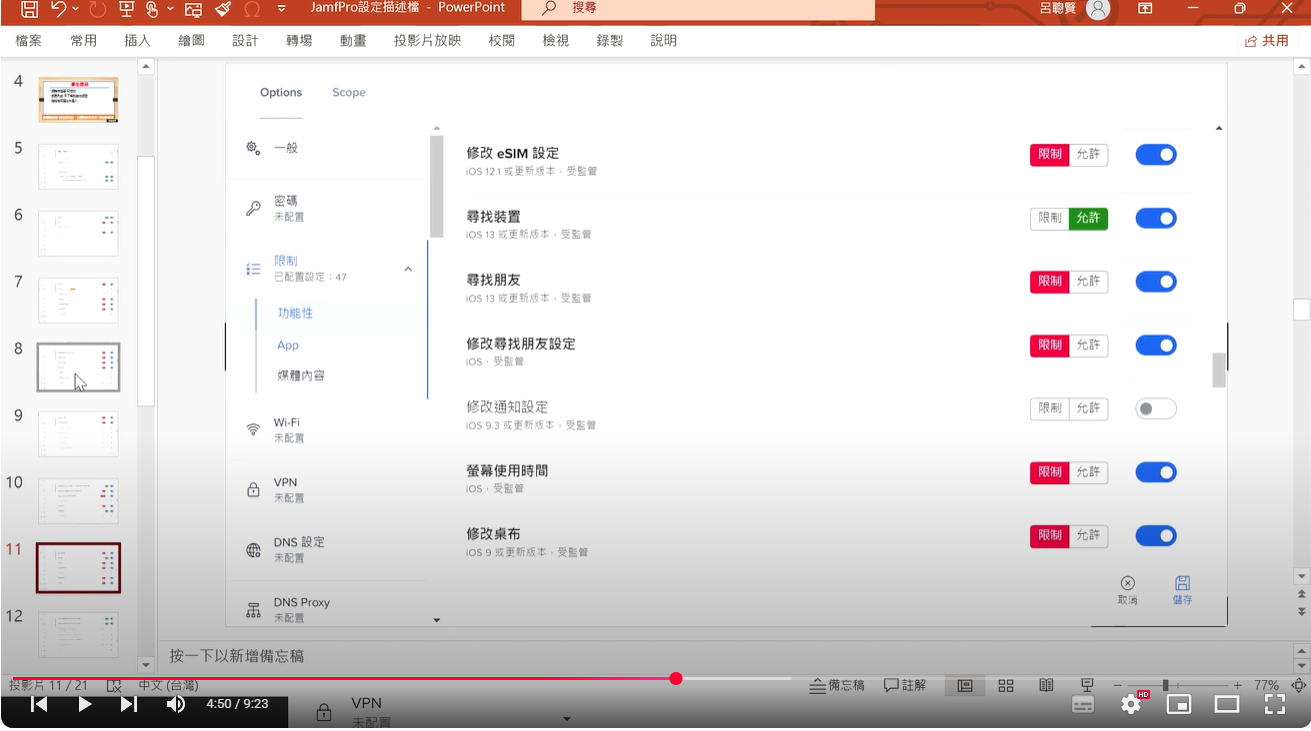Click the red YouTube progress bar scrubber
Image resolution: width=1311 pixels, height=731 pixels.
point(676,678)
